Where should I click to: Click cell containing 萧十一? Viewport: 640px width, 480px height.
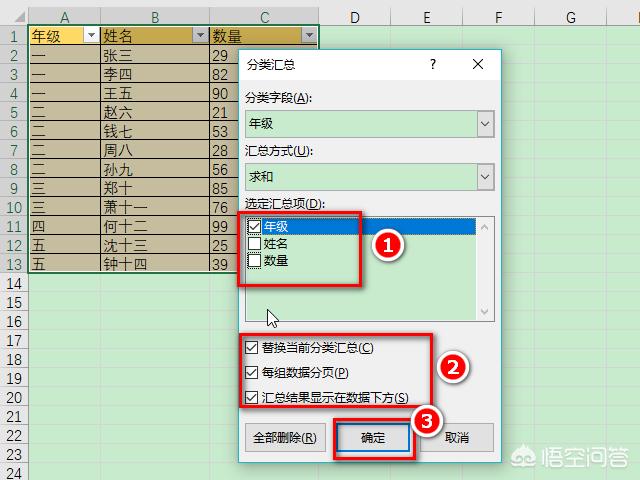point(155,207)
